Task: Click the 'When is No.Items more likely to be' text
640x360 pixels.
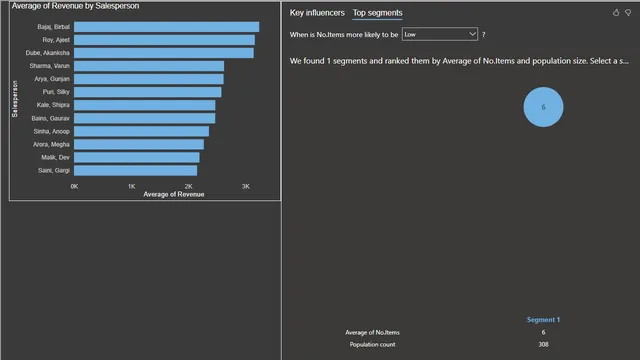Action: click(344, 35)
